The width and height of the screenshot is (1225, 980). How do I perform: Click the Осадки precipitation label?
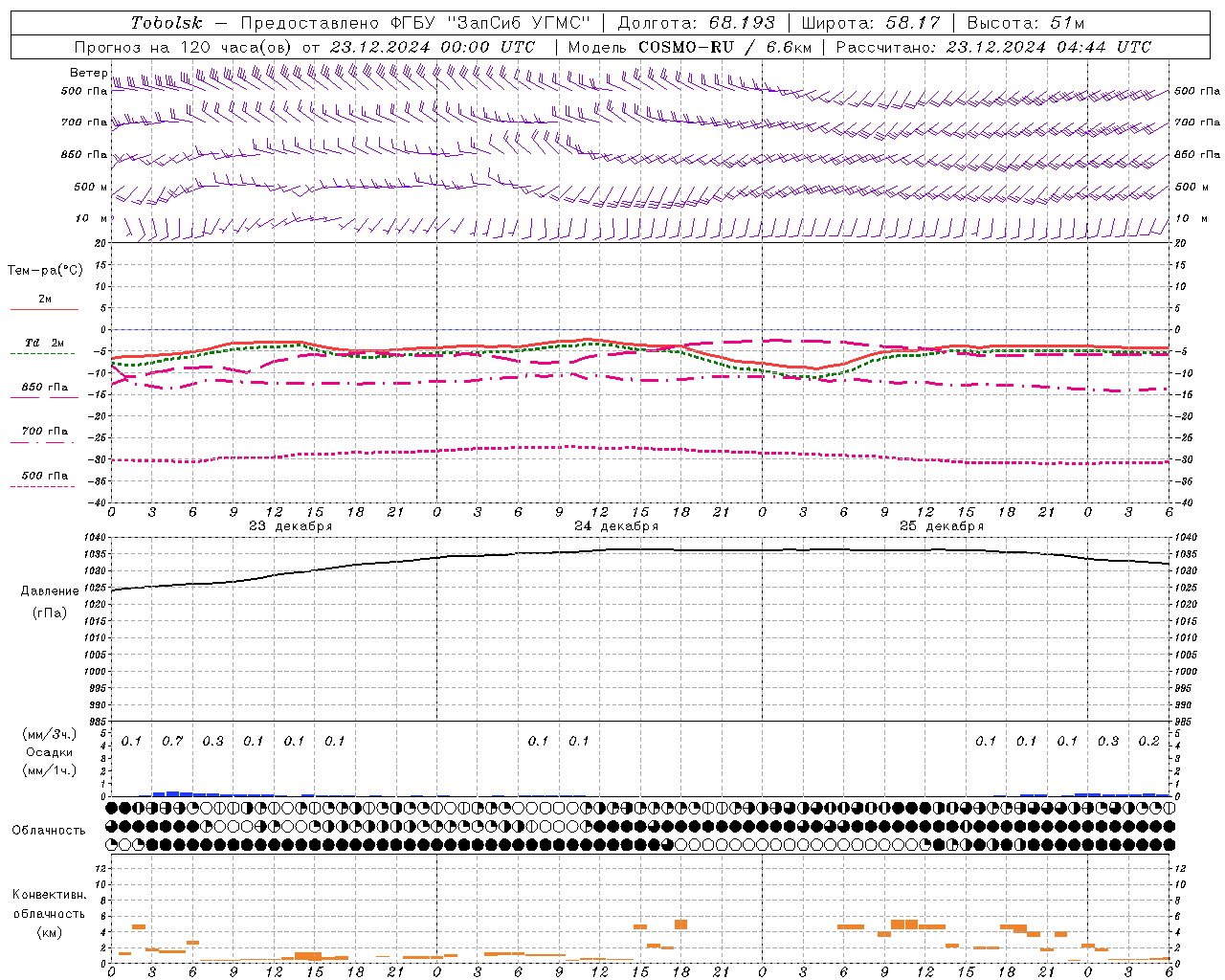(50, 753)
